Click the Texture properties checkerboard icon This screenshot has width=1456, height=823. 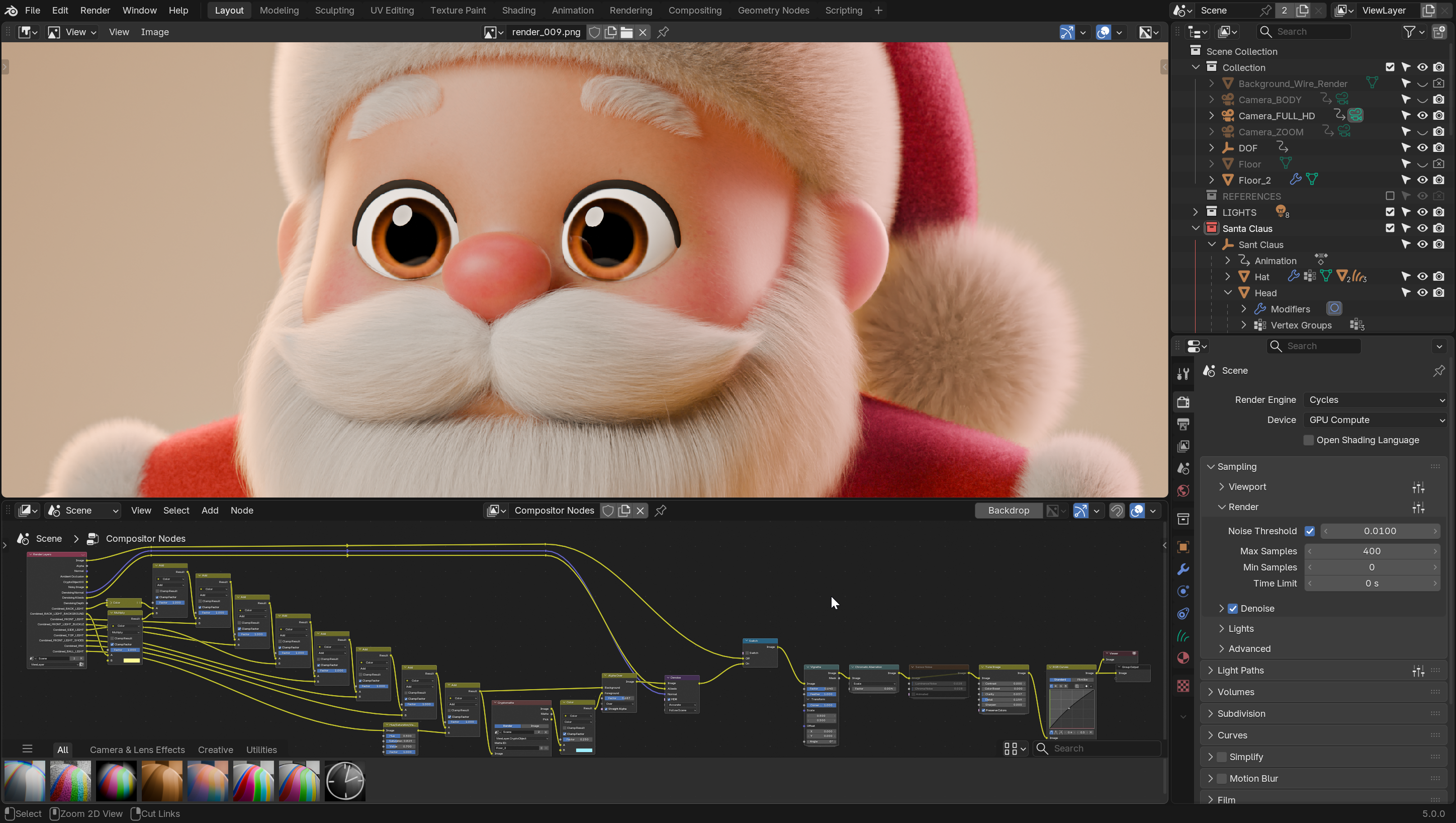point(1183,686)
